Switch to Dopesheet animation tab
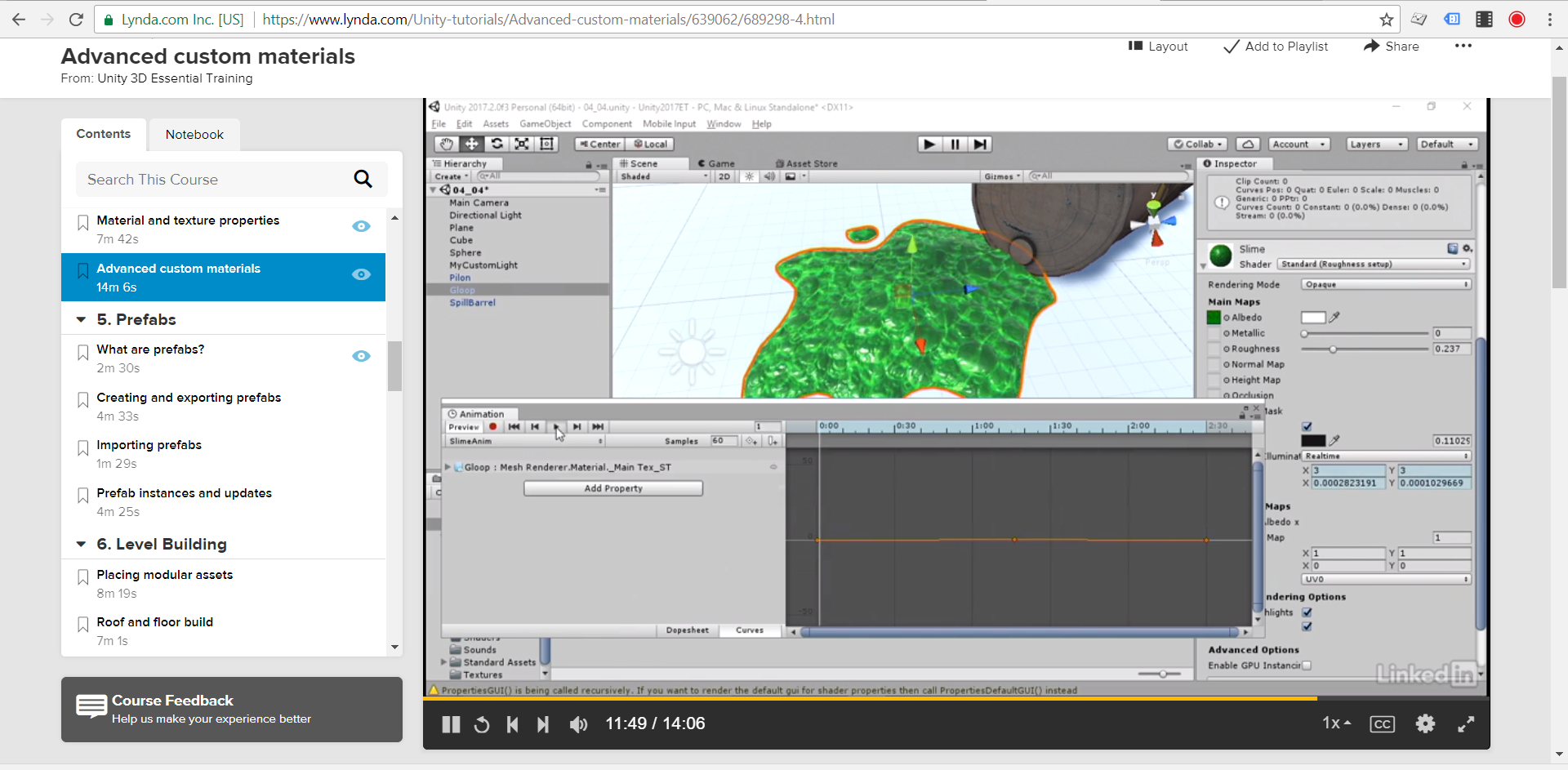 [x=687, y=630]
